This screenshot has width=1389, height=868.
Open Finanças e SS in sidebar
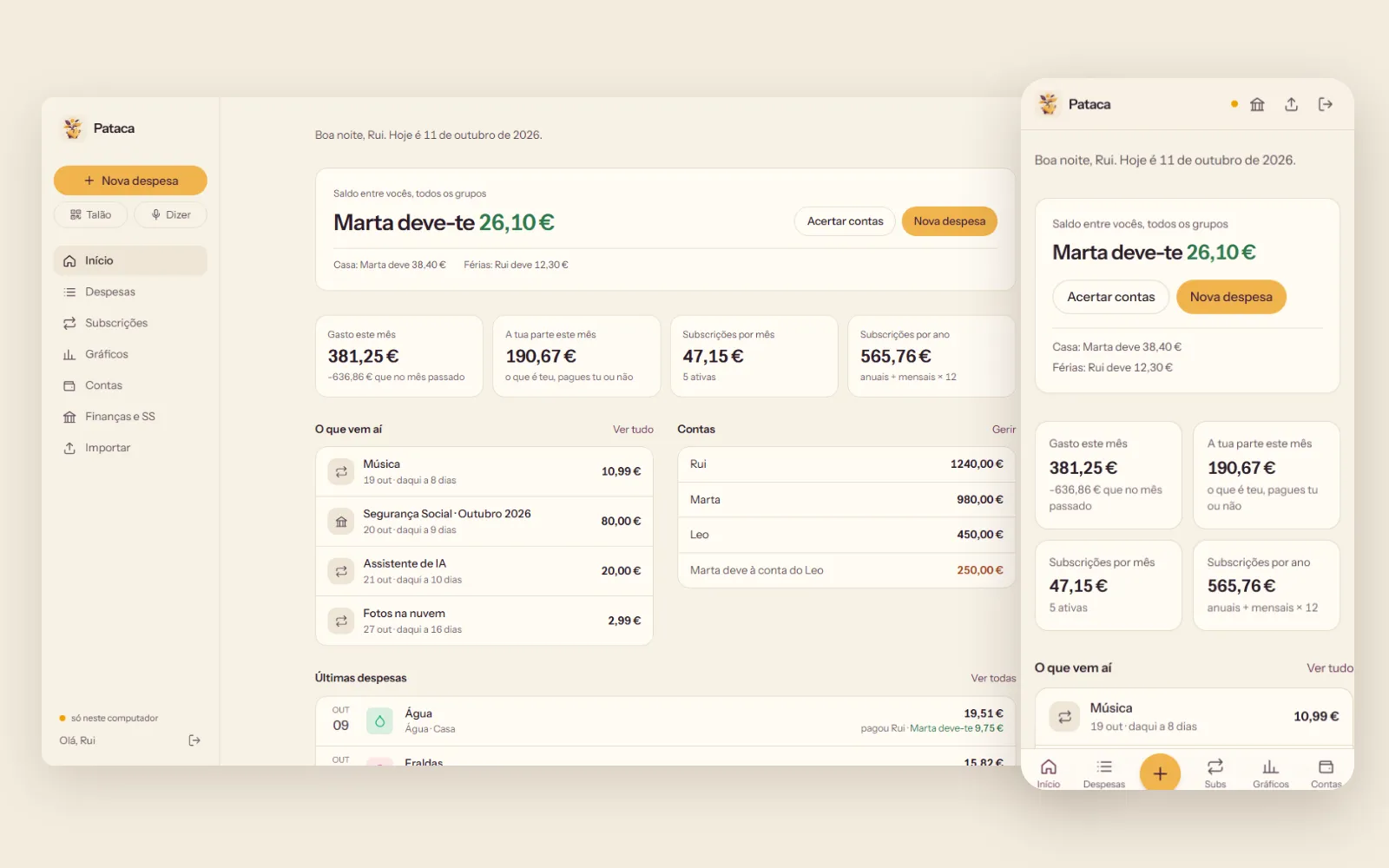click(130, 417)
